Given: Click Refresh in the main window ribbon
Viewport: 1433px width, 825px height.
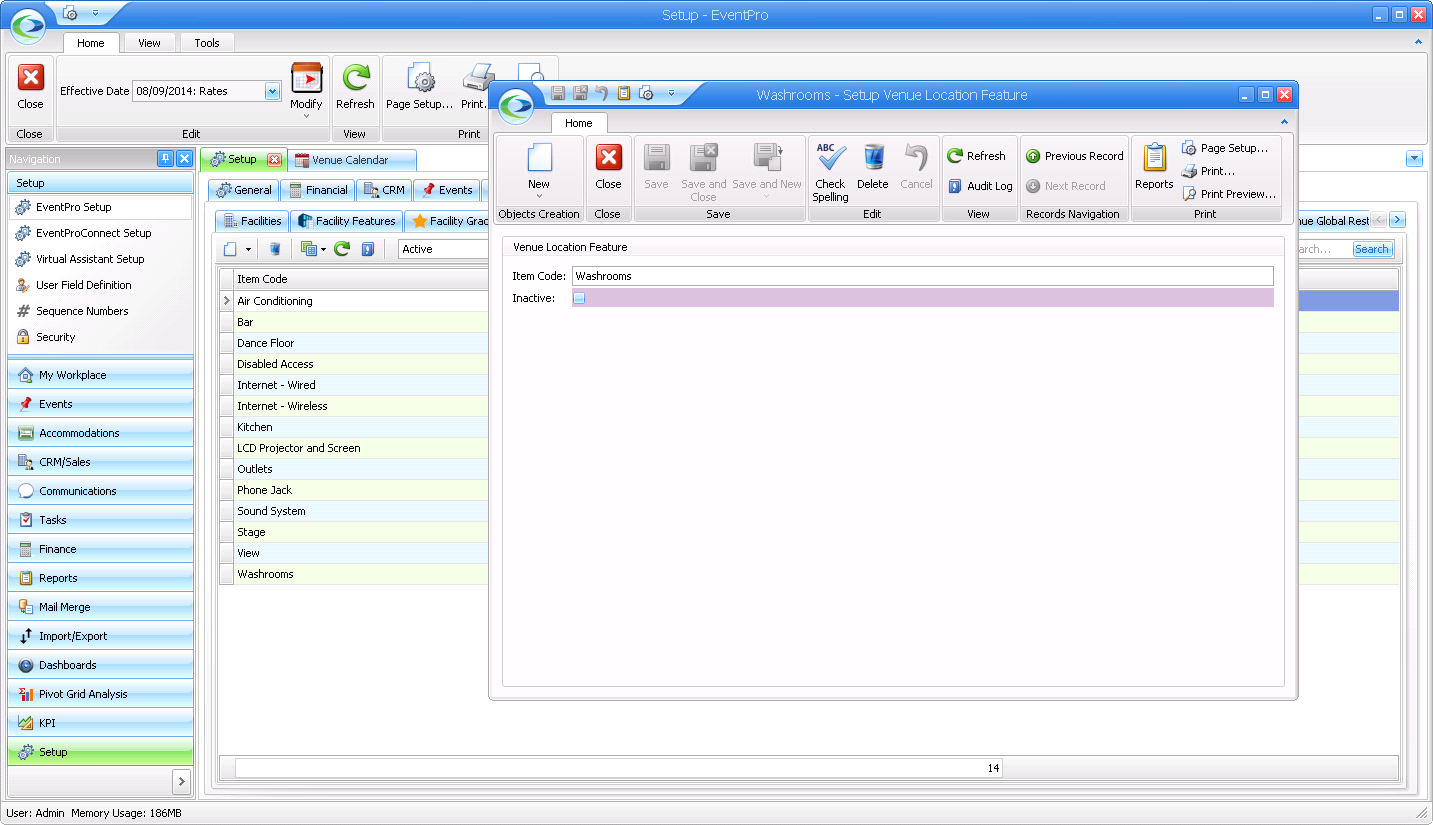Looking at the screenshot, I should (x=355, y=87).
